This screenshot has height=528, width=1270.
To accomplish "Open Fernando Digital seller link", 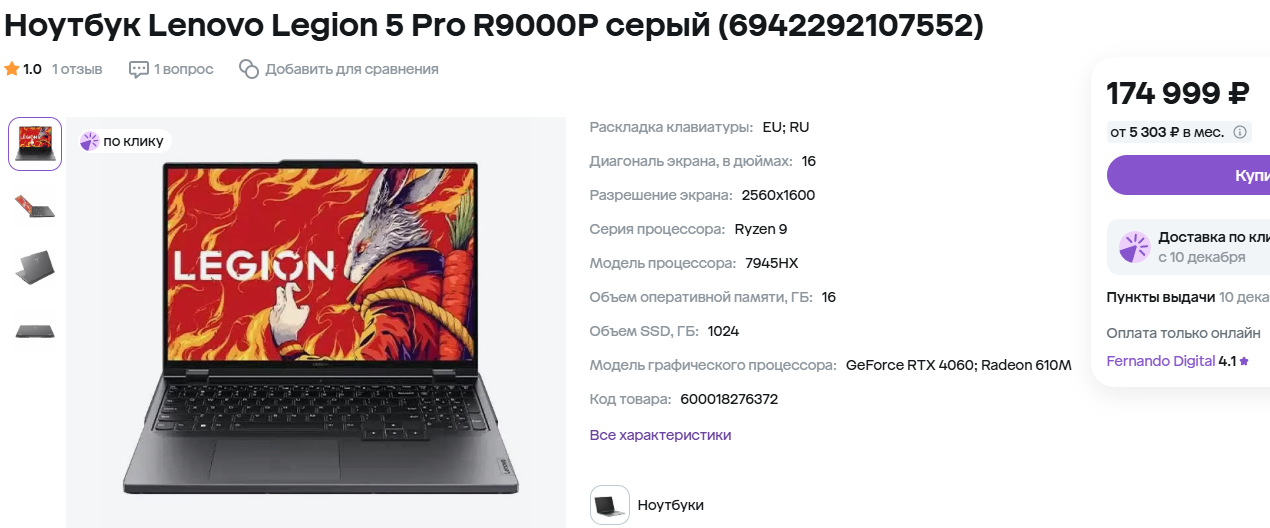I will (1161, 361).
